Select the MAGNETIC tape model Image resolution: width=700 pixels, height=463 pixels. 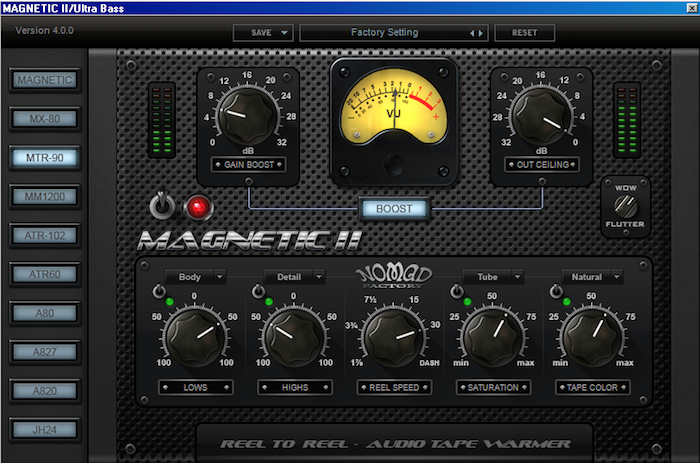[45, 80]
